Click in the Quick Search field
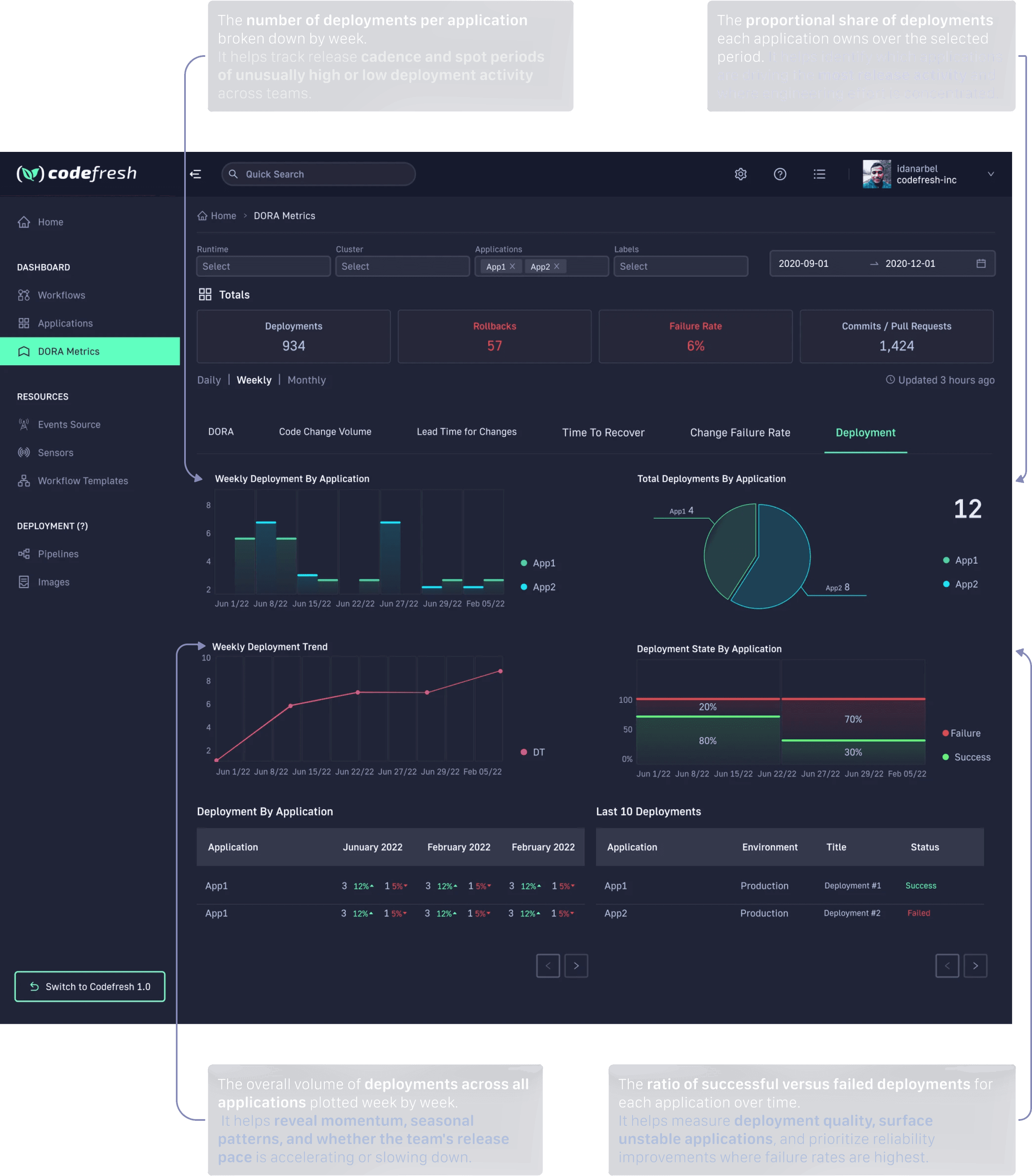This screenshot has height=1176, width=1032. click(x=318, y=174)
